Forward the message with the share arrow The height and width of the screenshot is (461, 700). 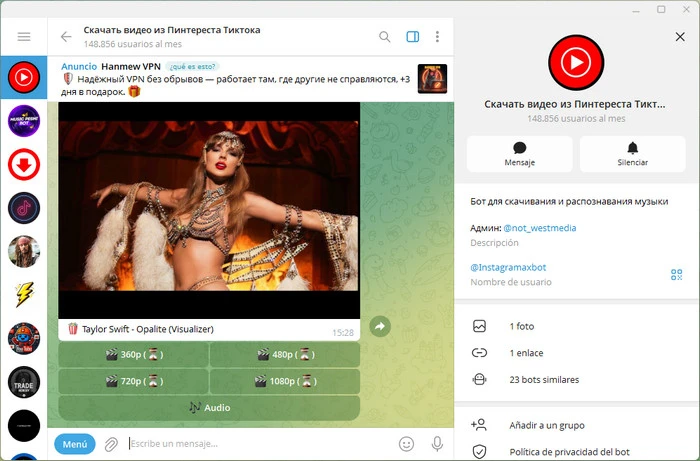[x=380, y=326]
